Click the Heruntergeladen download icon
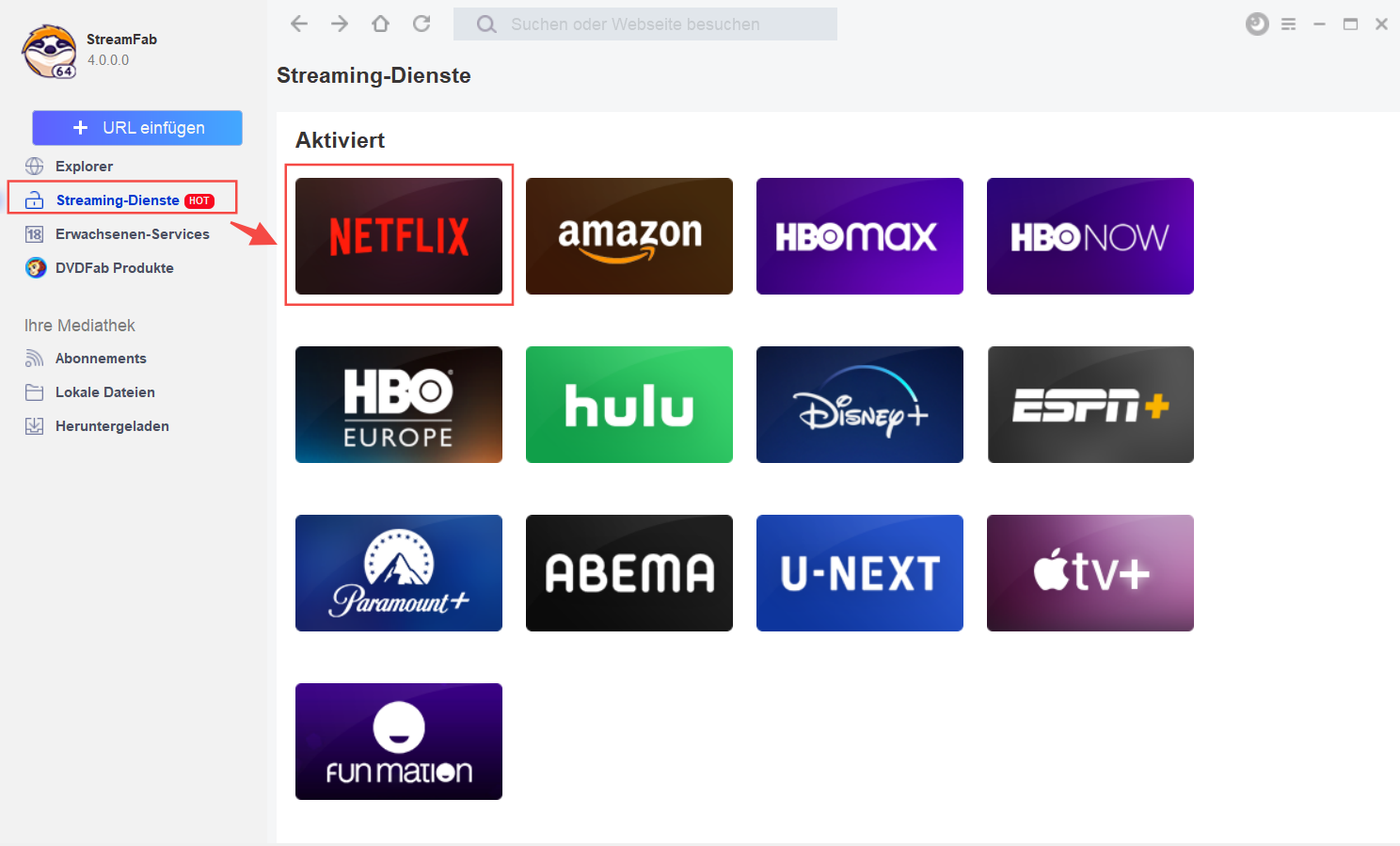1400x846 pixels. click(35, 426)
